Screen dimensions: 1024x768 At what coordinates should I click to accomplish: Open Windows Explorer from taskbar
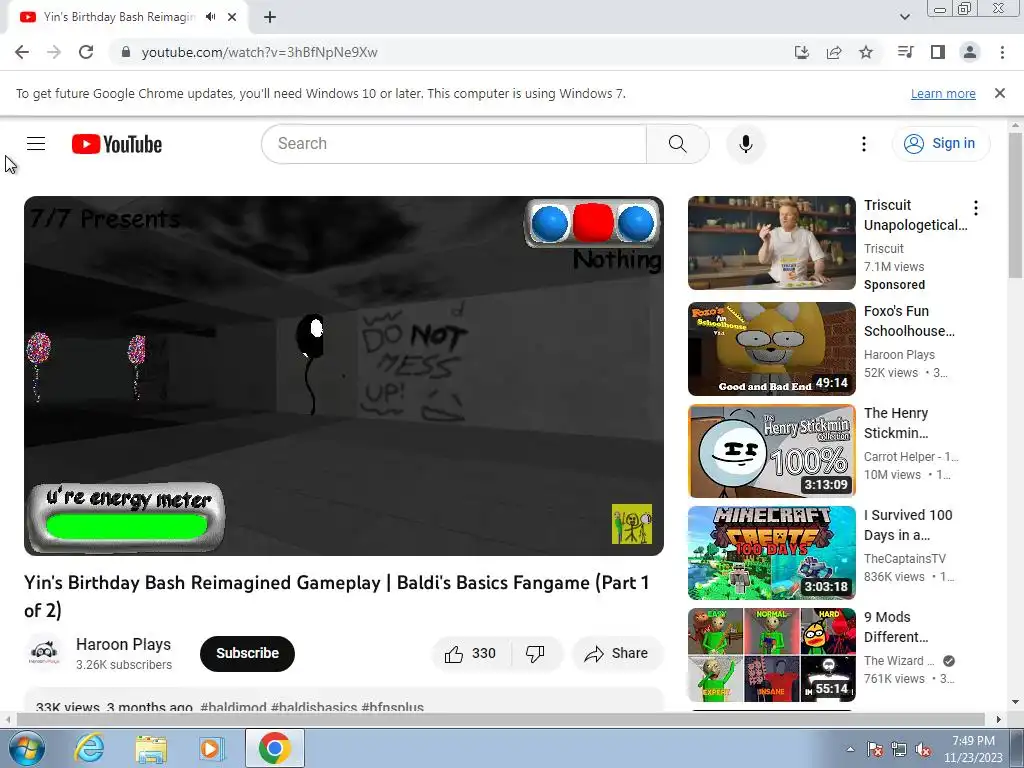tap(151, 748)
